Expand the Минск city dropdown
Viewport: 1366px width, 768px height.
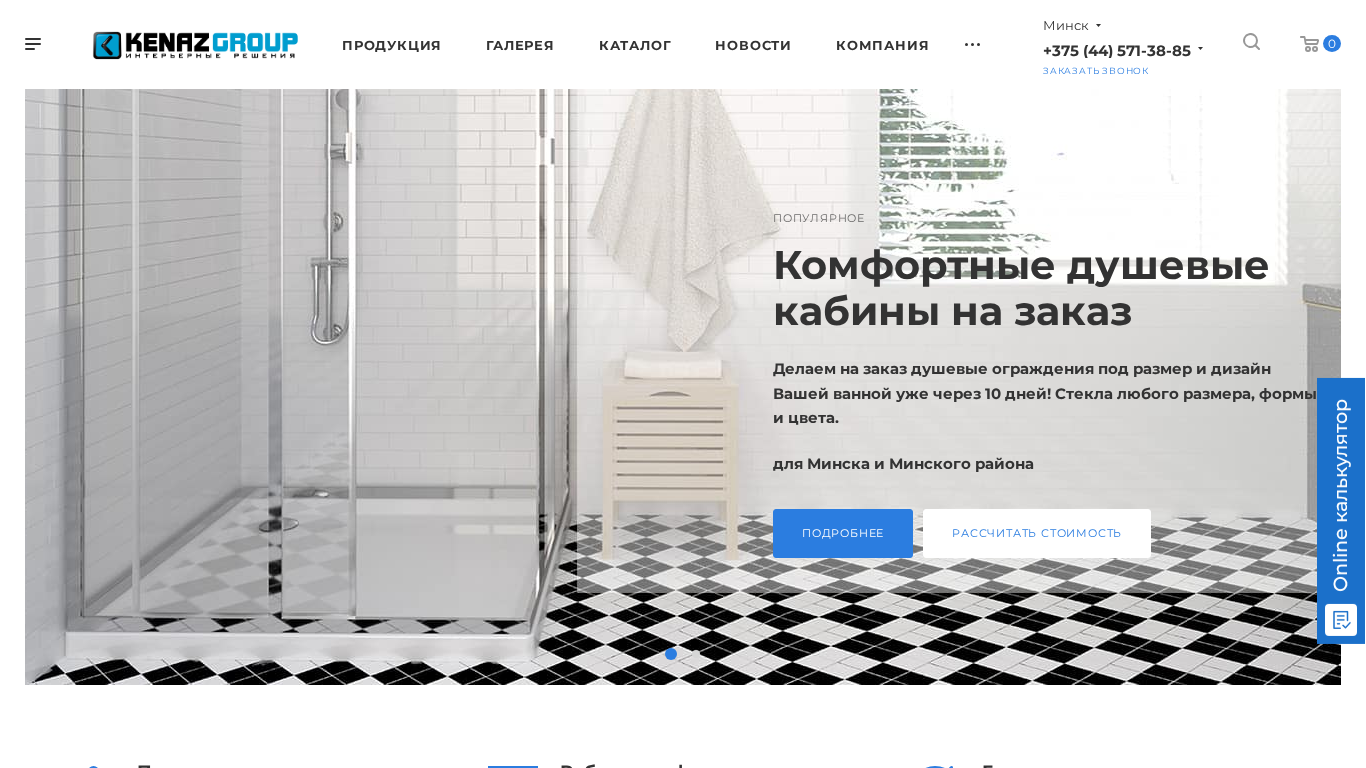click(1072, 25)
